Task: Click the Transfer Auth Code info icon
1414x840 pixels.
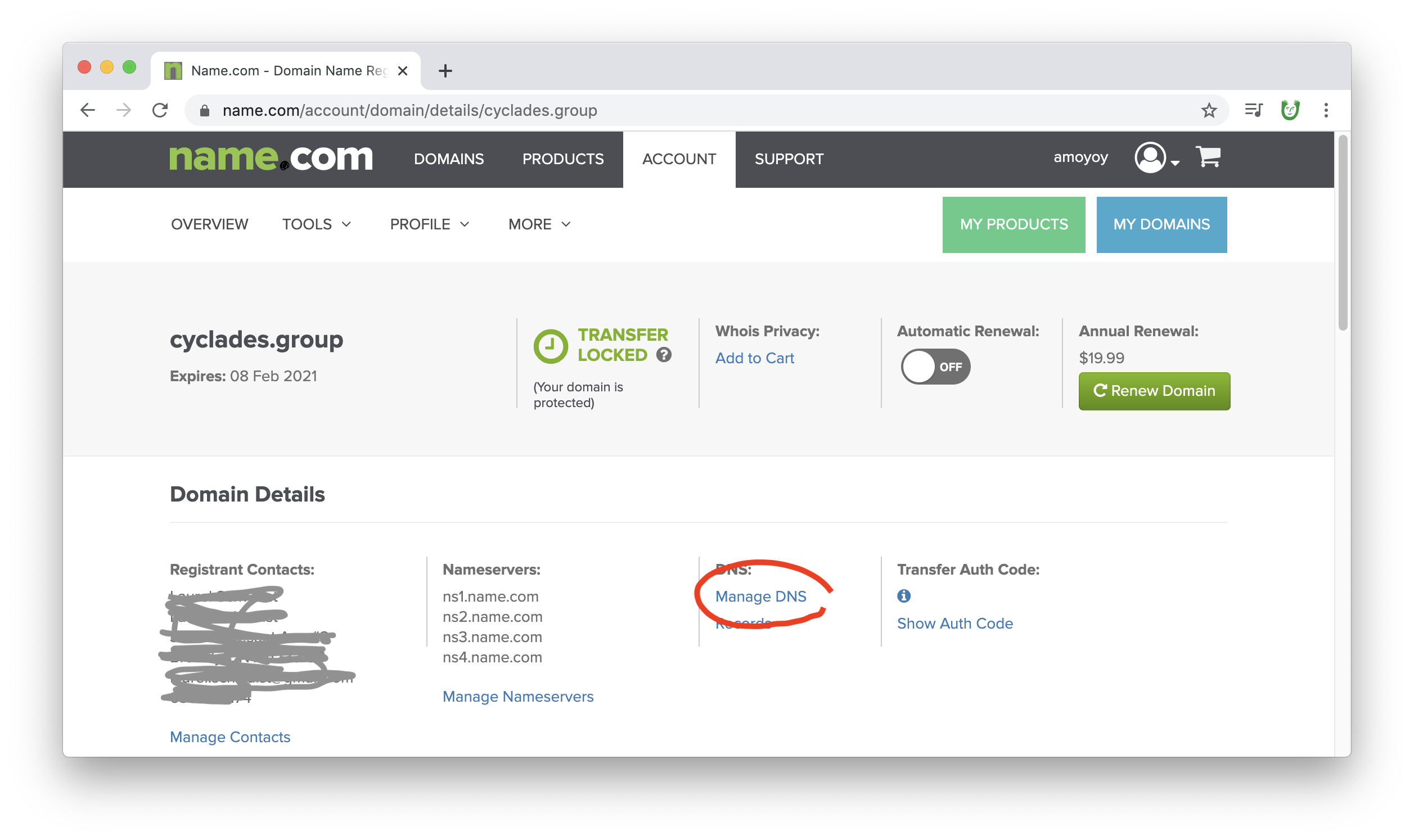Action: 903,596
